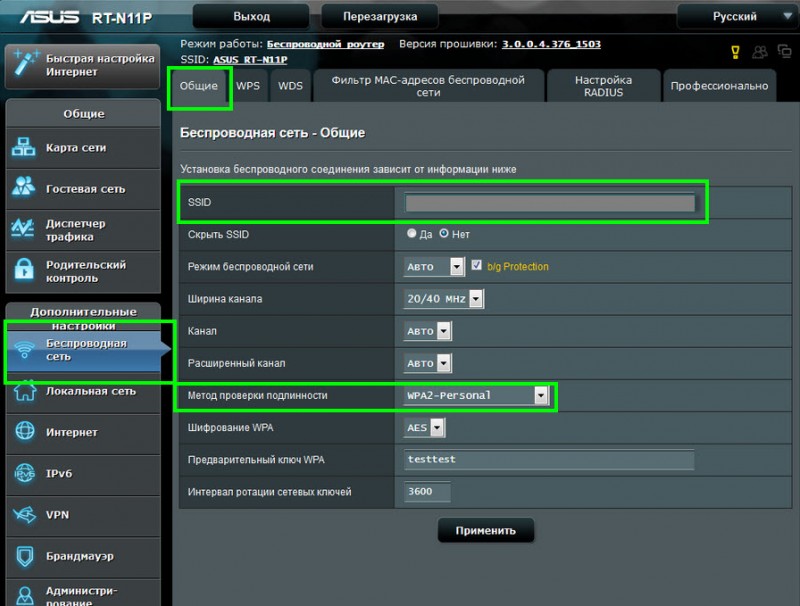The image size is (800, 606).
Task: Click the Расширенный канал label
Action: [236, 363]
